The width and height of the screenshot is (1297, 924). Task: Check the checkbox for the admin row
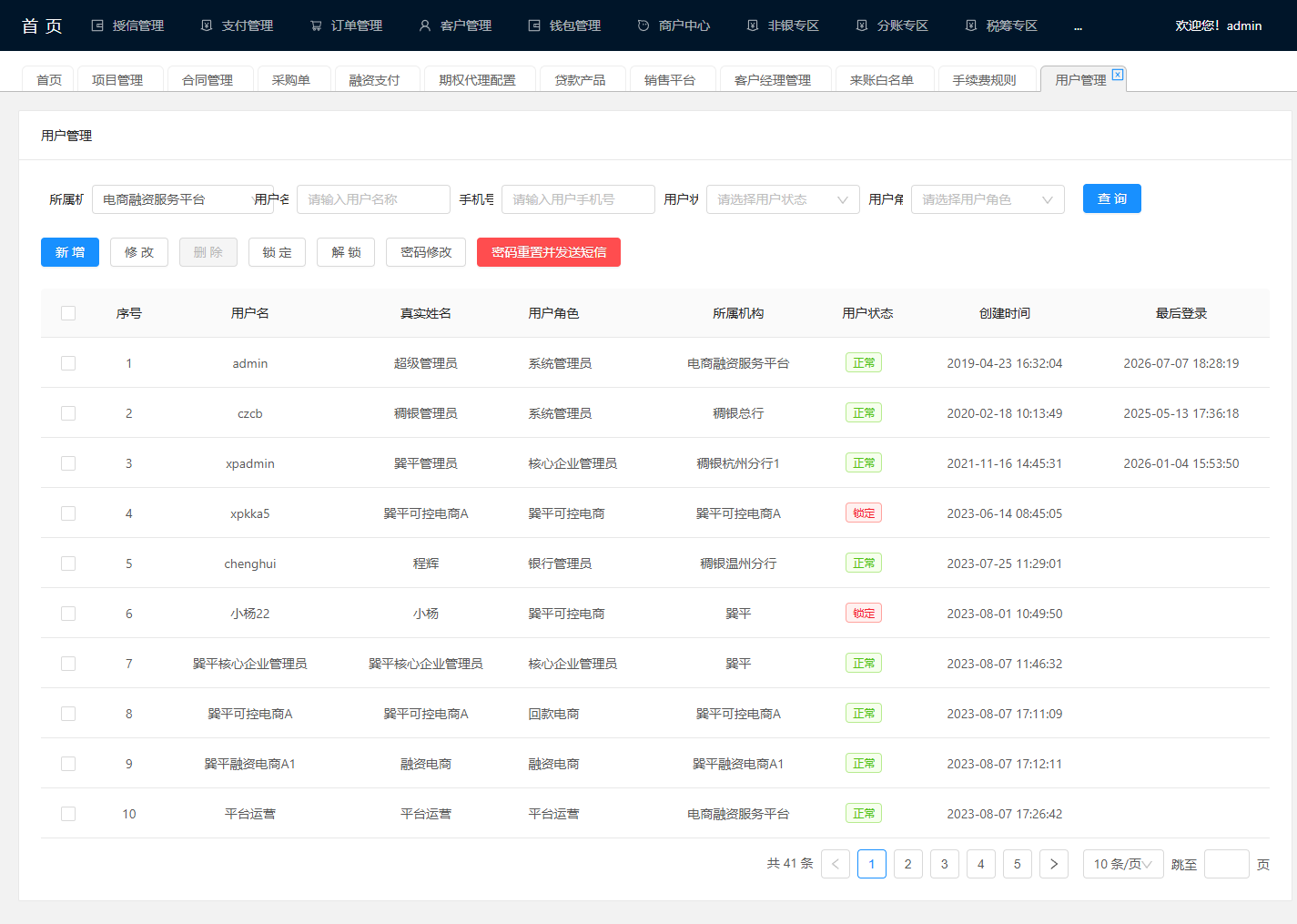[x=68, y=363]
